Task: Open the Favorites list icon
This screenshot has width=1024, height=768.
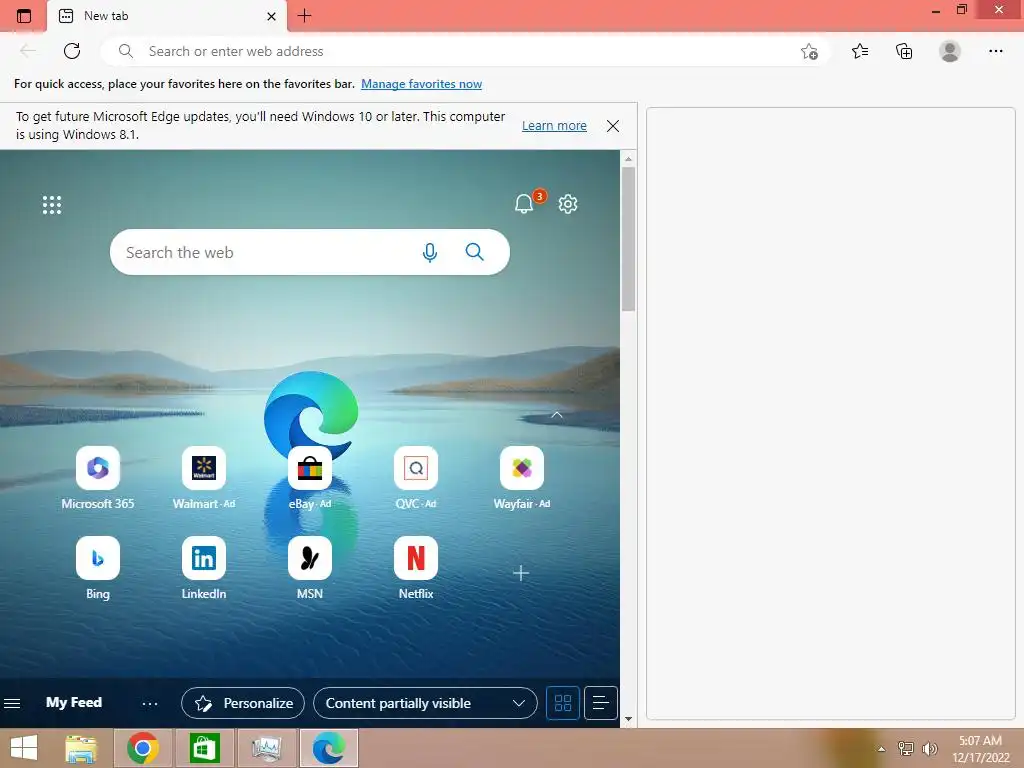Action: [860, 51]
